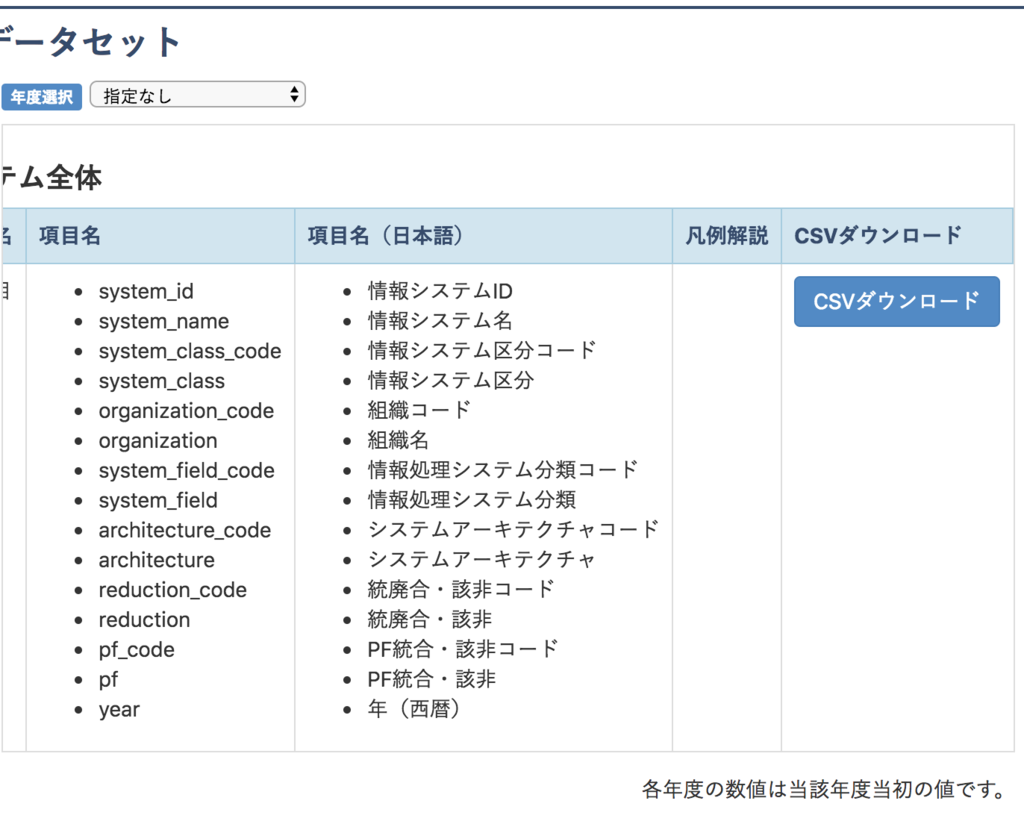Click the システム全体 section heading
Screen dimensions: 1024x833
pyautogui.click(x=51, y=178)
